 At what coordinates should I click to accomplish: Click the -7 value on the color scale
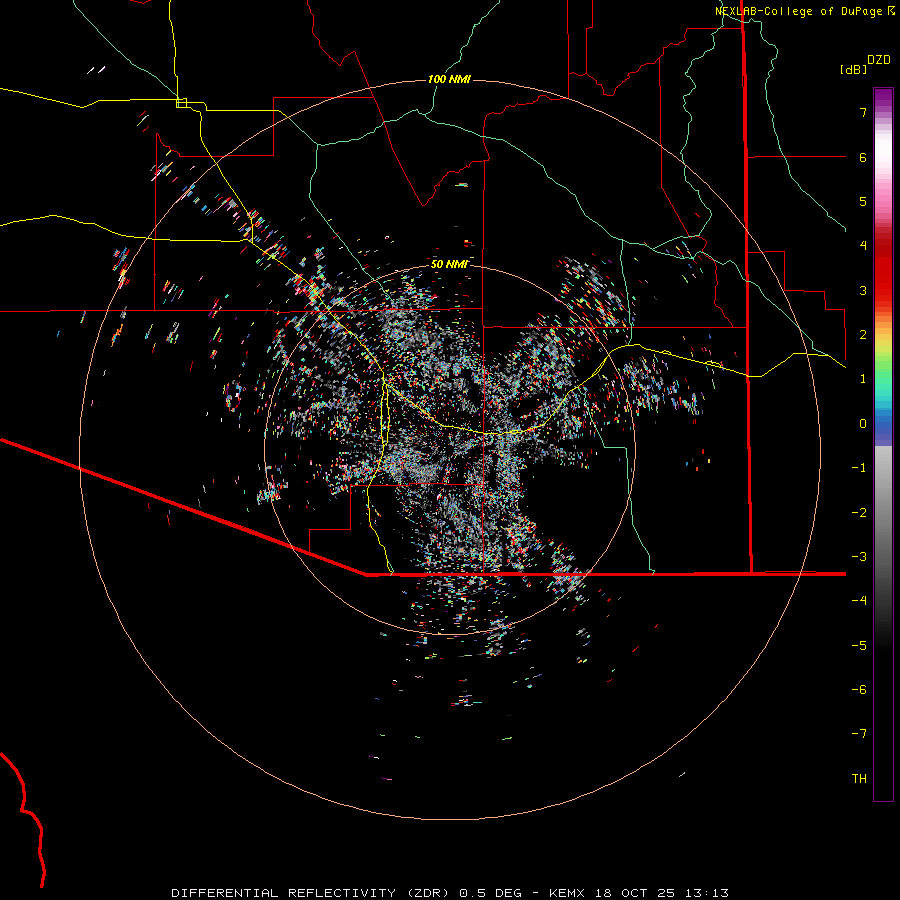[859, 734]
